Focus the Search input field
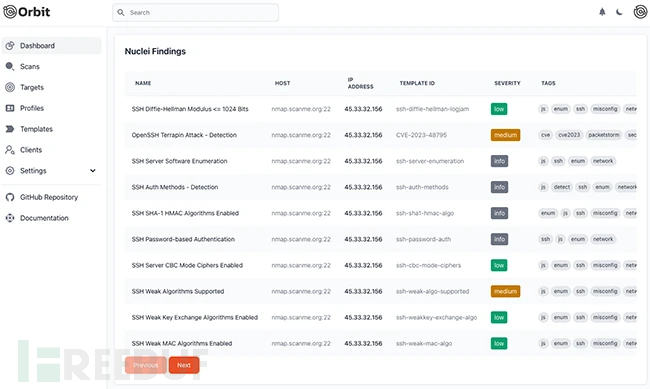This screenshot has width=650, height=389. 195,12
